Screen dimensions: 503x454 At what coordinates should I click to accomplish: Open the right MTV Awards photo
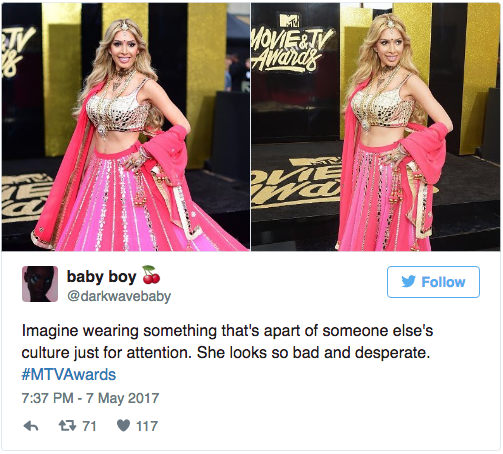tap(376, 127)
